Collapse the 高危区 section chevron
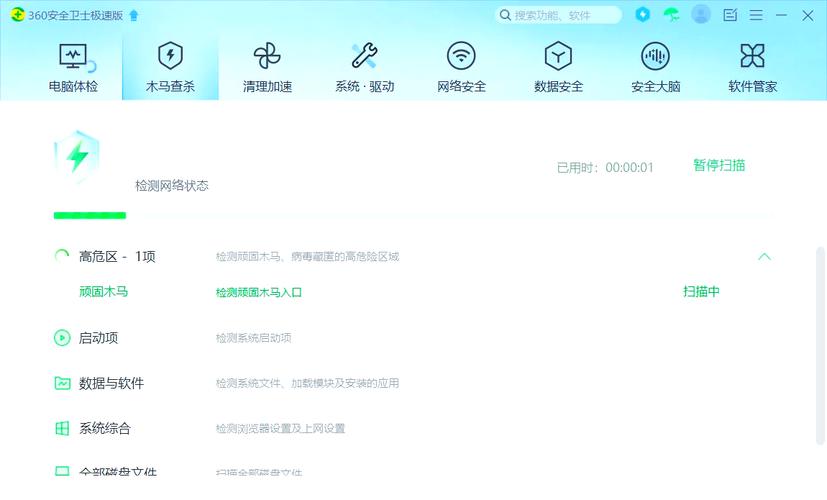The height and width of the screenshot is (500, 827). click(764, 257)
